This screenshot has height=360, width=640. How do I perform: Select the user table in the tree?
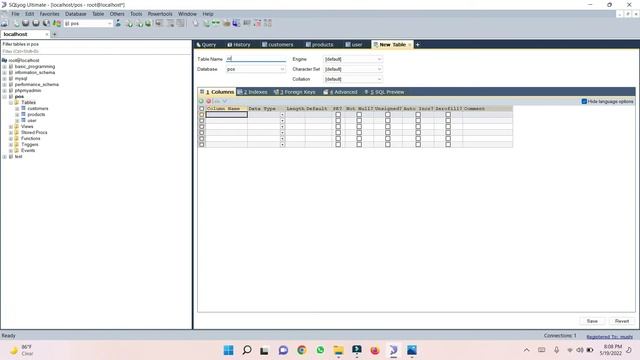pyautogui.click(x=32, y=120)
